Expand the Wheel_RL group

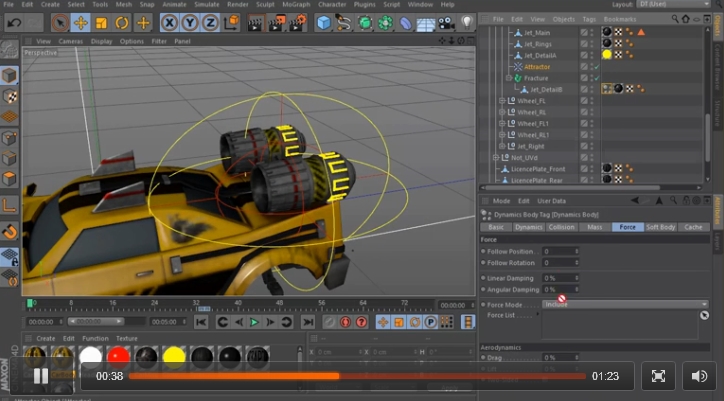click(x=502, y=112)
